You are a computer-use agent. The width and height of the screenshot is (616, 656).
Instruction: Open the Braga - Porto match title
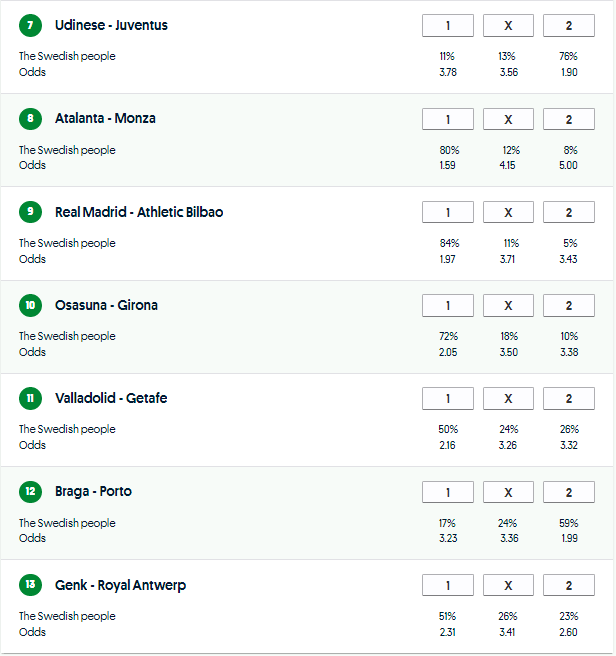[93, 492]
